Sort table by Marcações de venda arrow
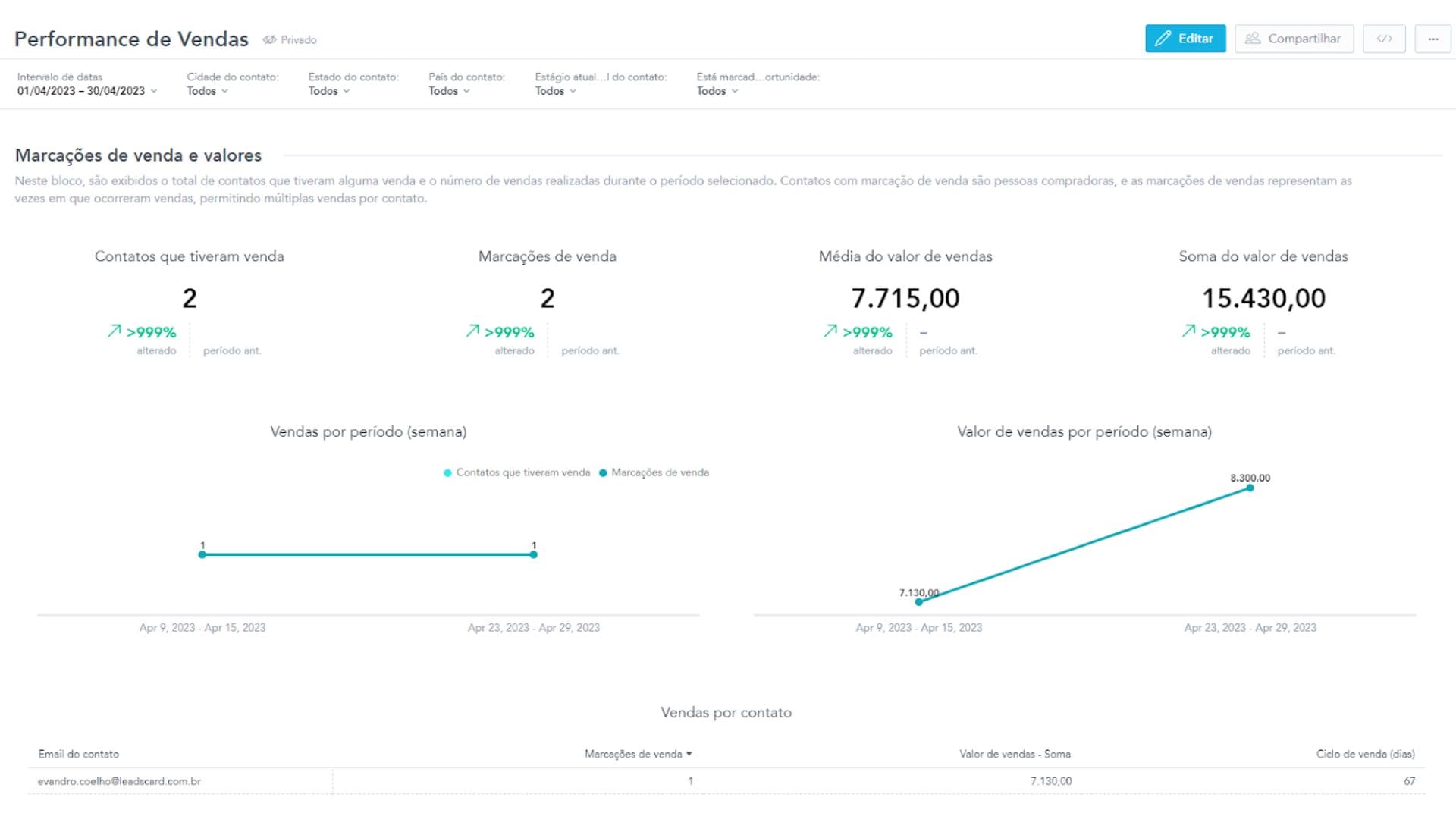Image resolution: width=1456 pixels, height=819 pixels. (x=689, y=754)
